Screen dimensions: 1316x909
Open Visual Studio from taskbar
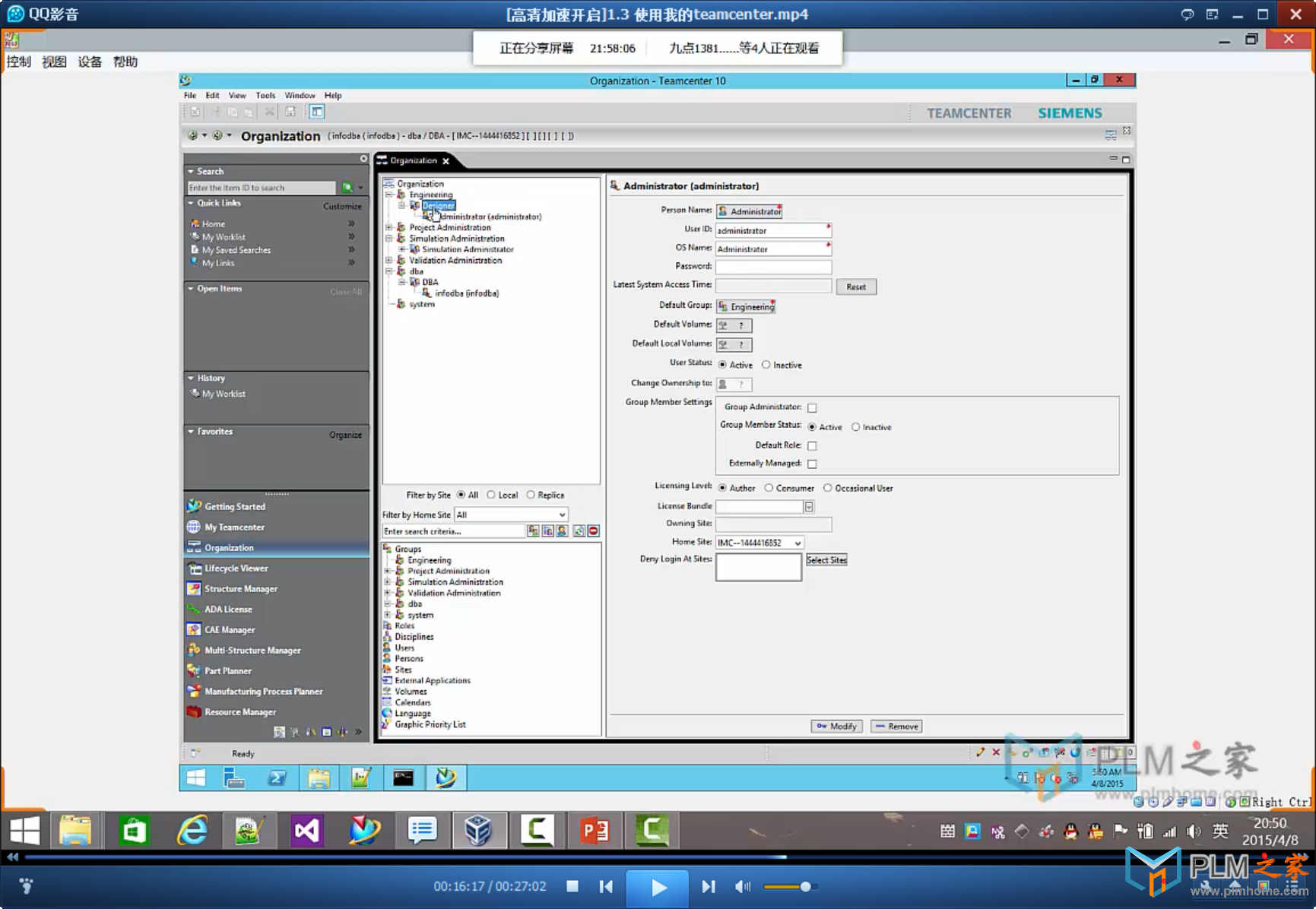307,830
